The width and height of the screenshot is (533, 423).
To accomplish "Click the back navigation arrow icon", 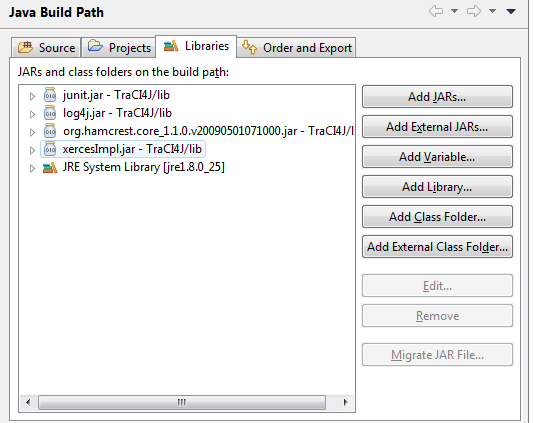I will 436,12.
